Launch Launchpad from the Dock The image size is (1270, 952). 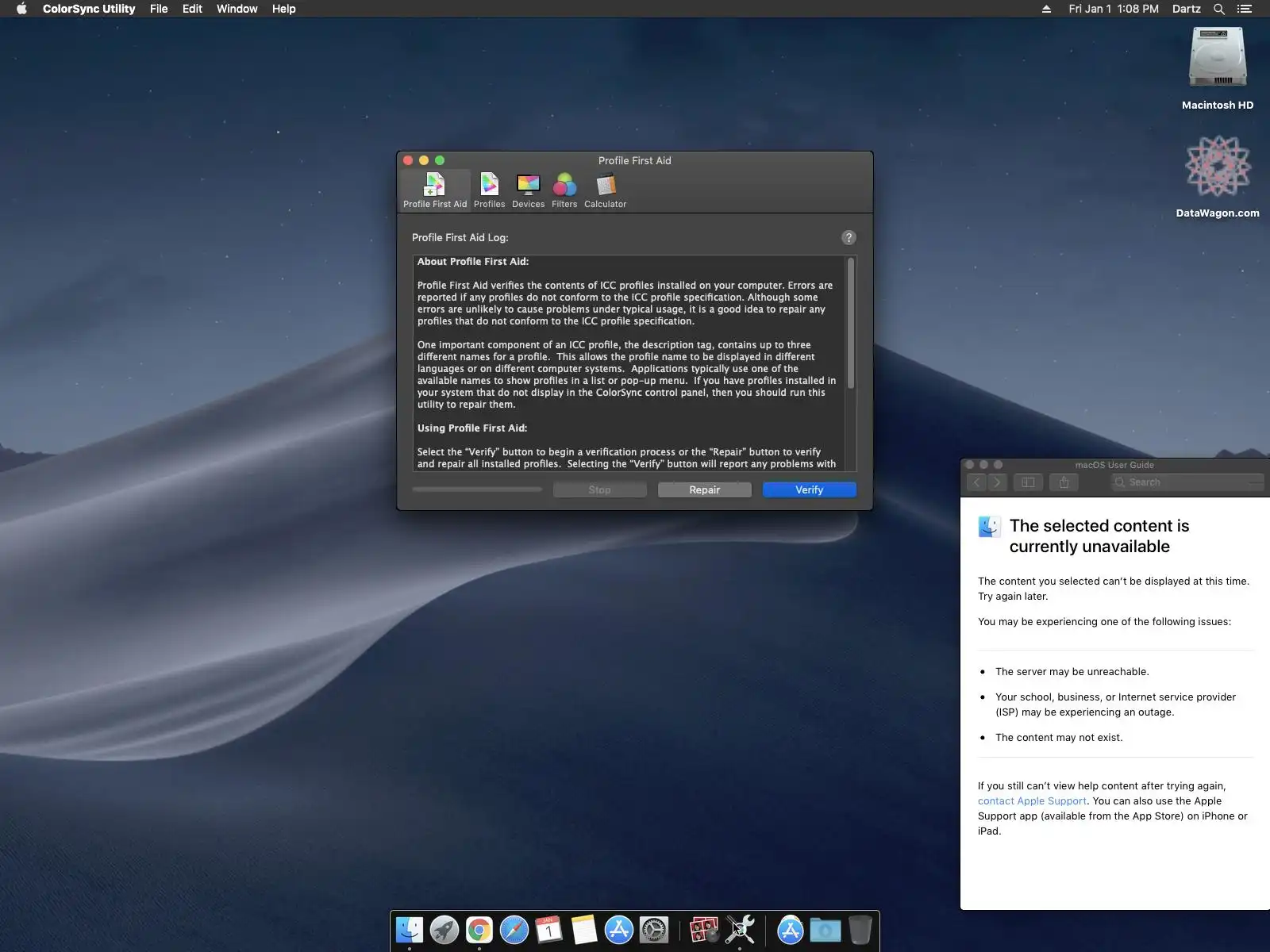(x=444, y=930)
